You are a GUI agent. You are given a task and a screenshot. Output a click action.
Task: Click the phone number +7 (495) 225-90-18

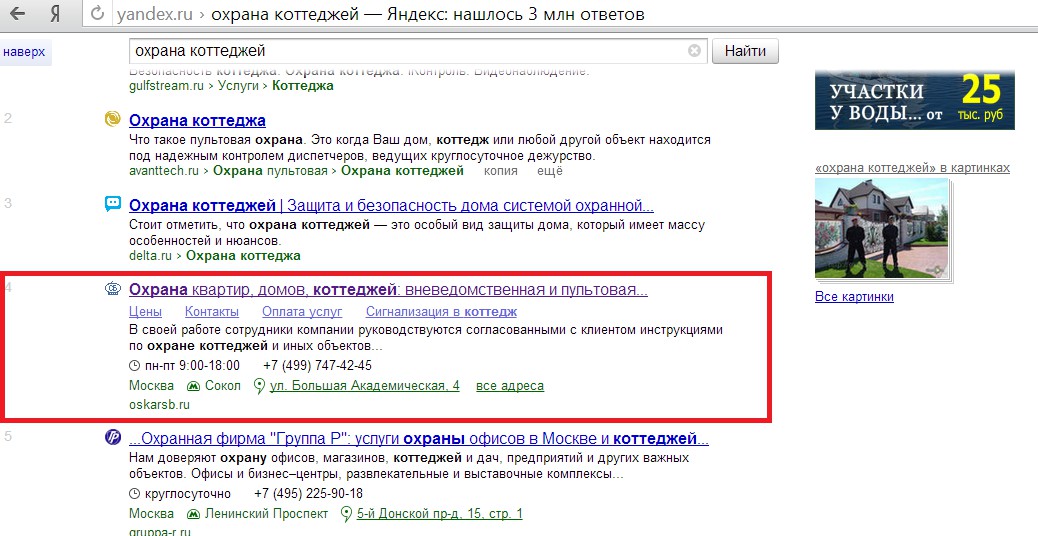(x=308, y=494)
